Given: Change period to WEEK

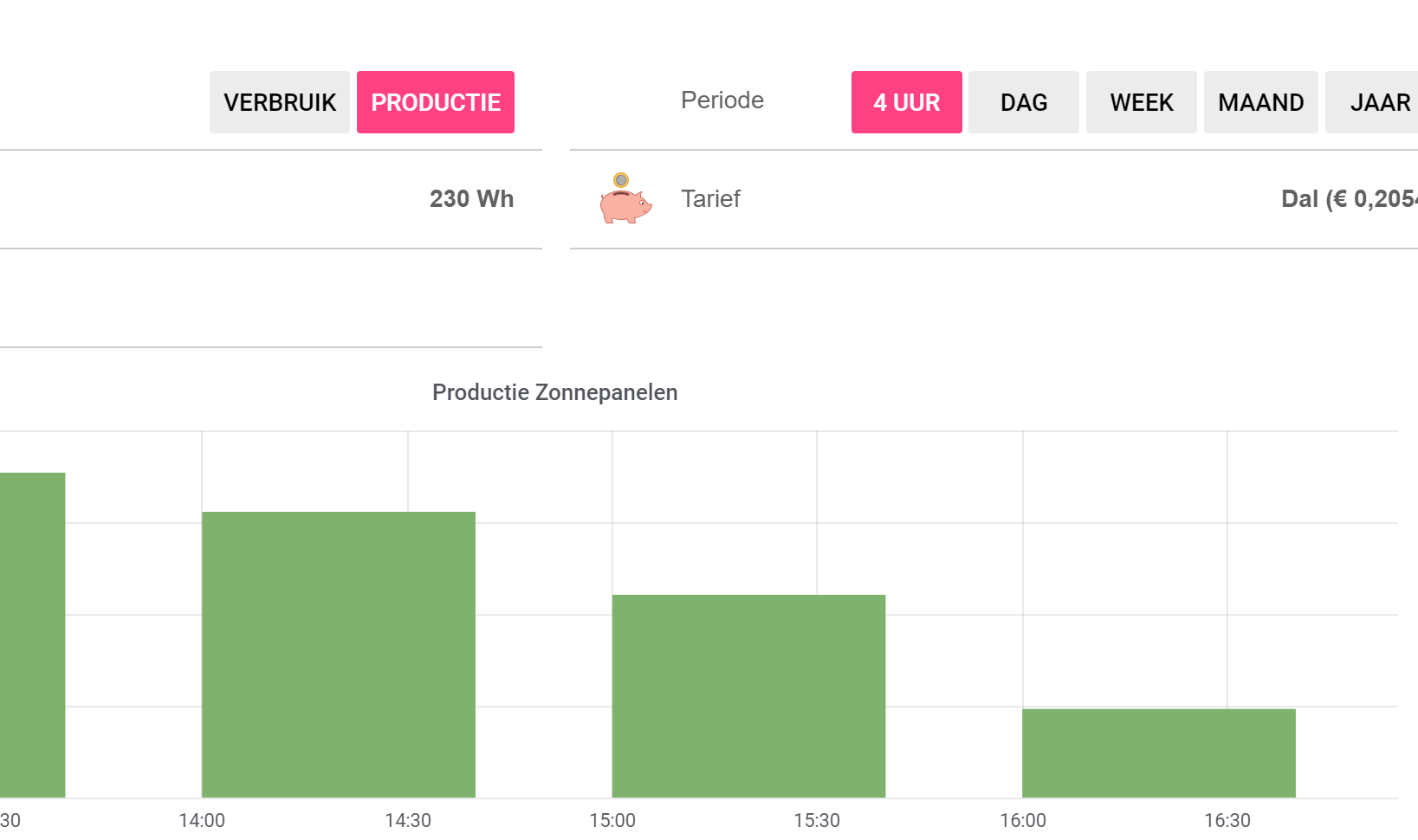Looking at the screenshot, I should (x=1142, y=102).
